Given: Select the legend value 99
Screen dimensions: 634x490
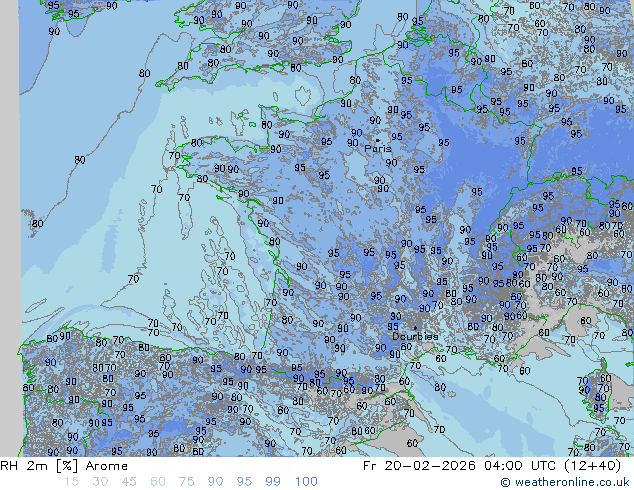Looking at the screenshot, I should coord(273,482).
